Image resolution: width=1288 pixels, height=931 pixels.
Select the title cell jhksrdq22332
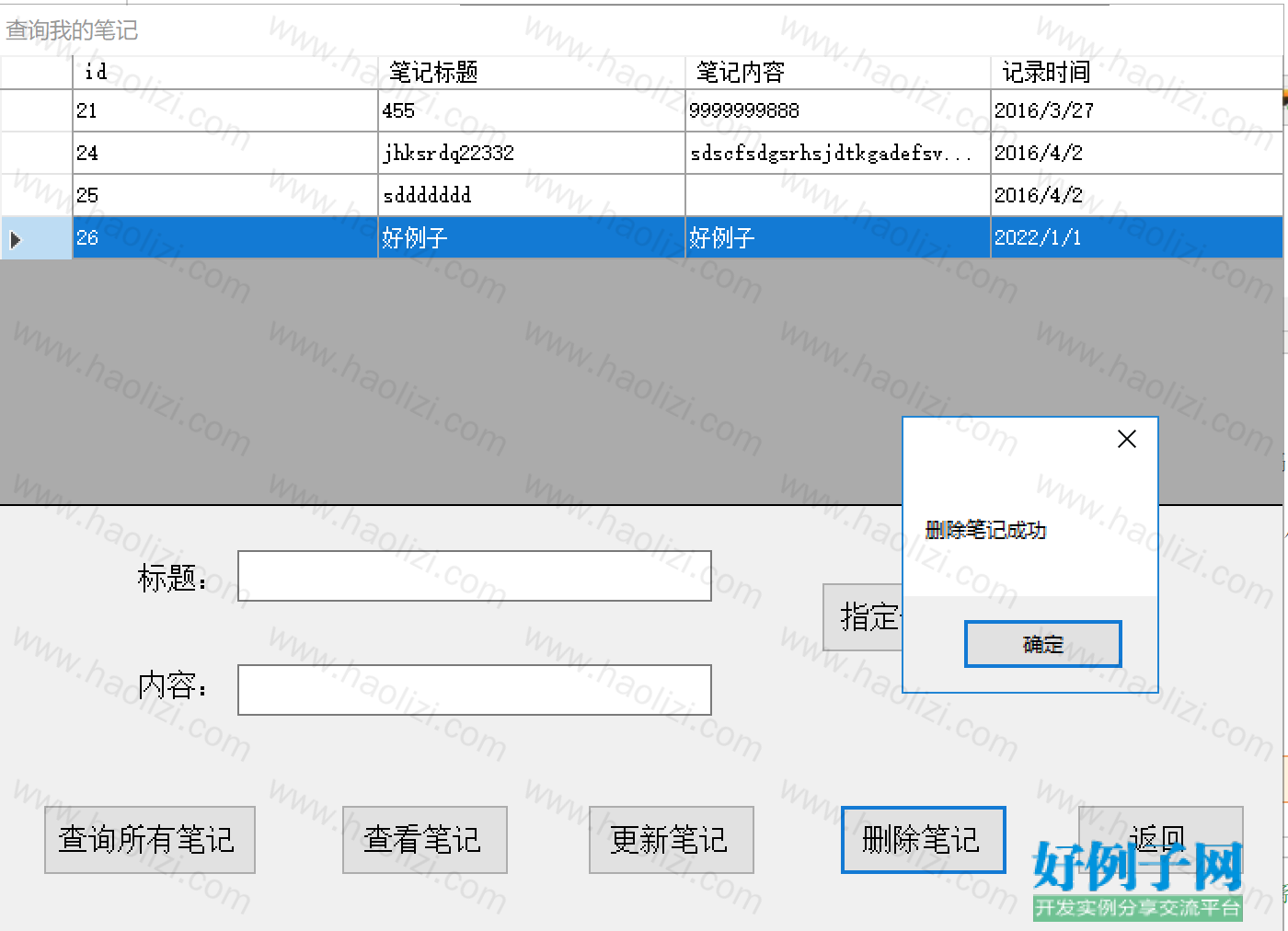[532, 153]
